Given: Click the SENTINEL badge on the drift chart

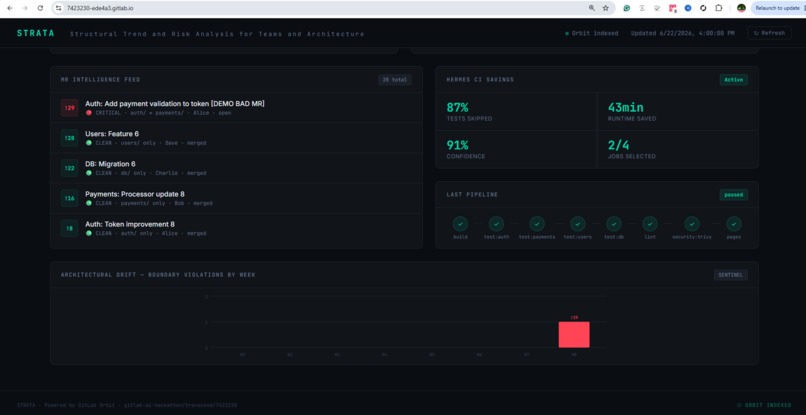Looking at the screenshot, I should 730,275.
